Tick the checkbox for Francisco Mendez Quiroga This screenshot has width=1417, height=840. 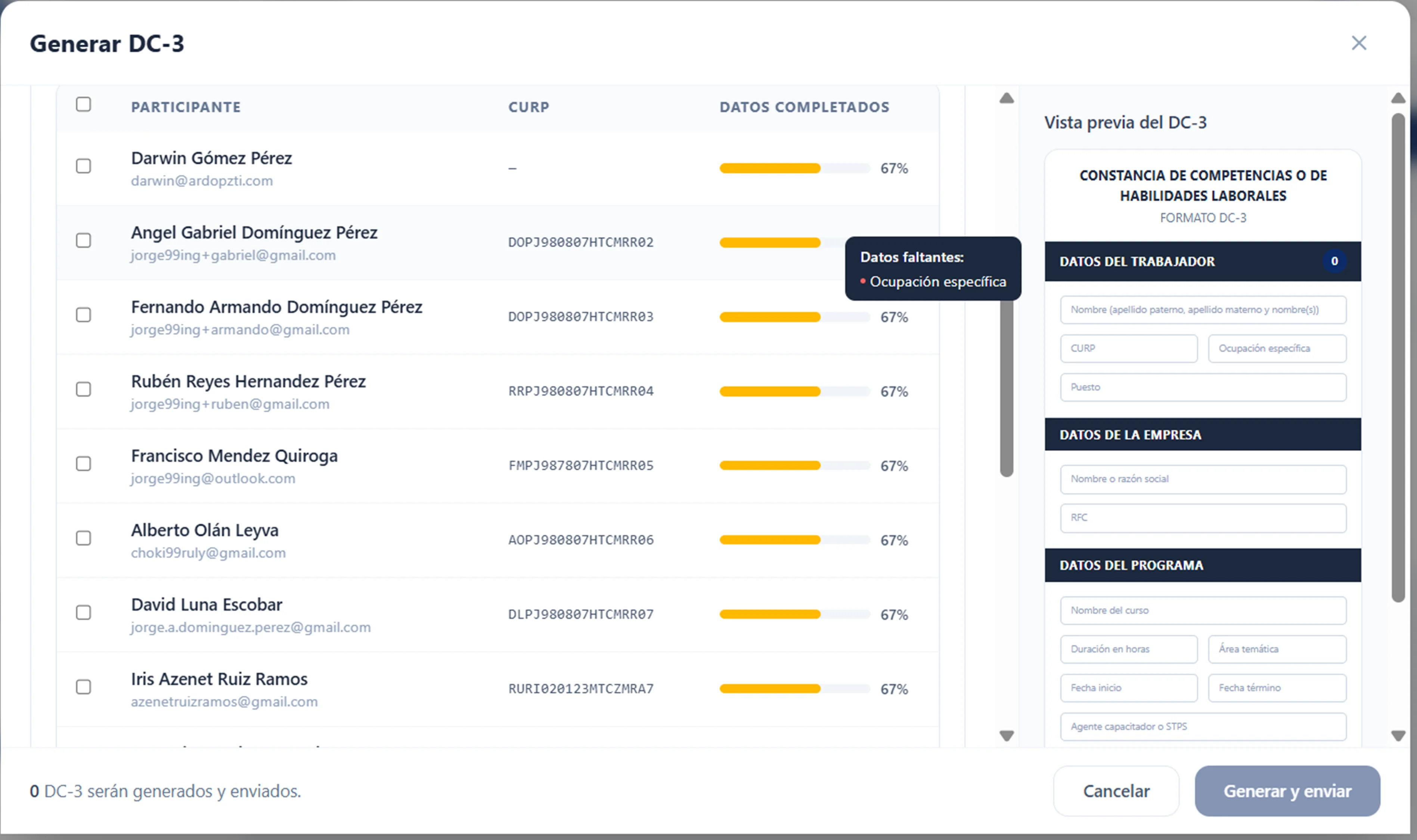coord(83,464)
